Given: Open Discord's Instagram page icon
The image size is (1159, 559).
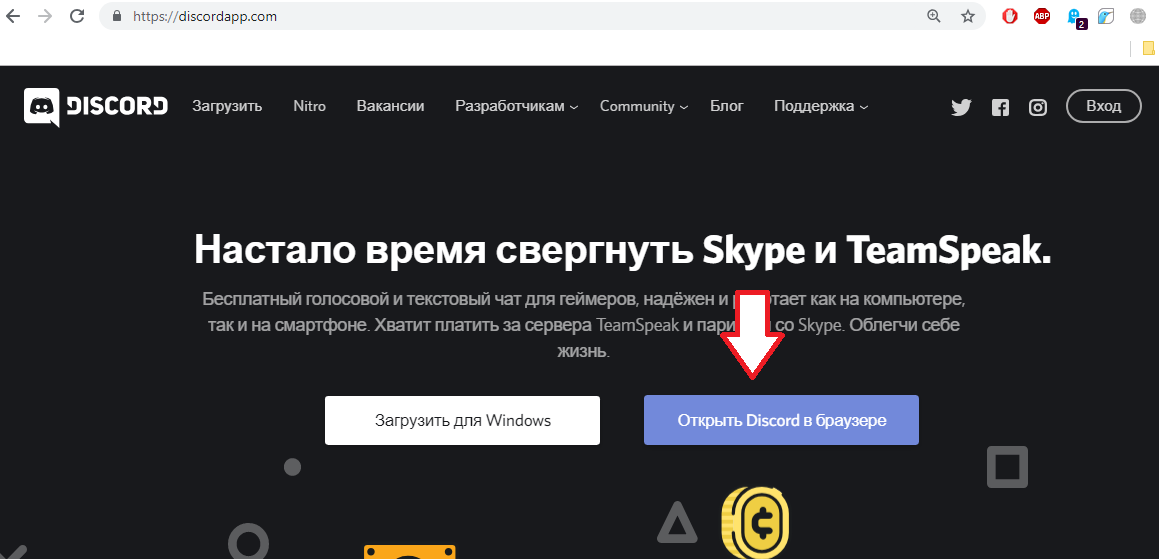Looking at the screenshot, I should tap(1038, 108).
